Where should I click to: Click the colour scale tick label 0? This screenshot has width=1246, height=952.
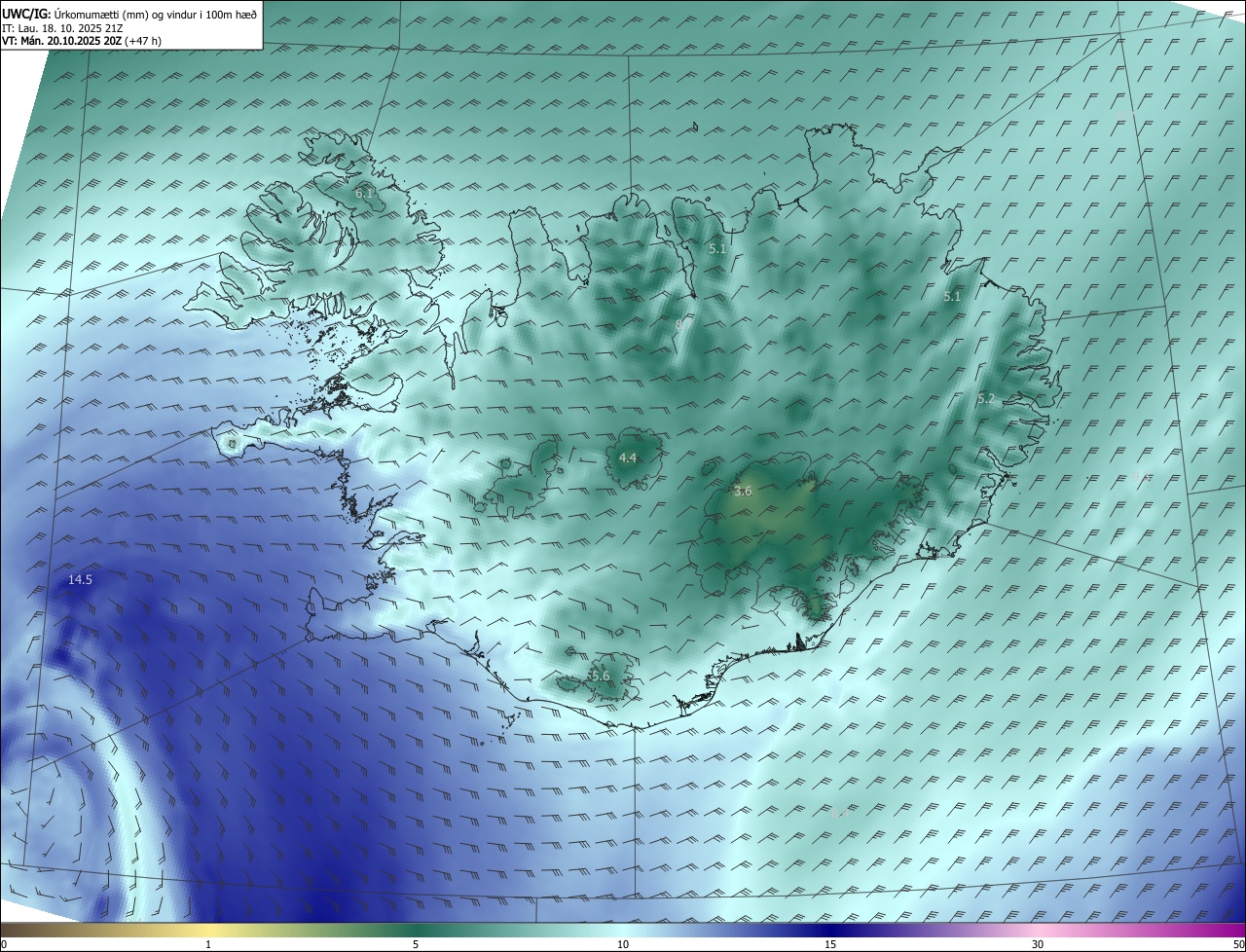4,945
